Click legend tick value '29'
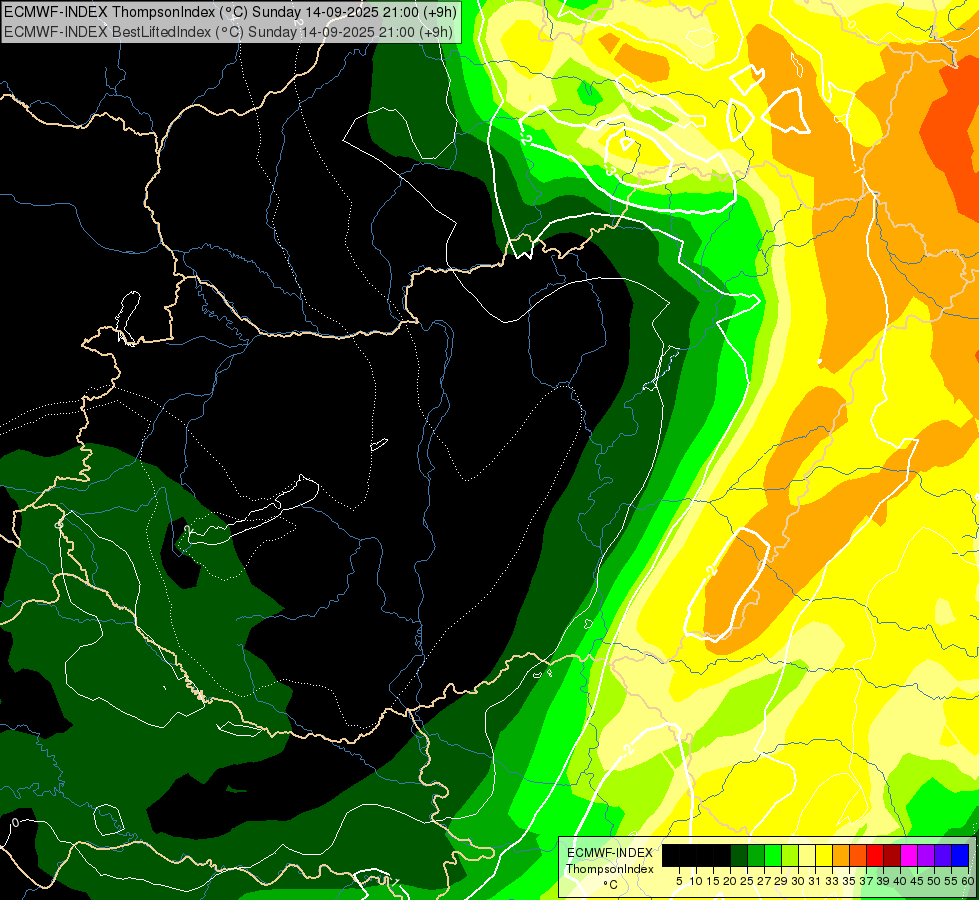Image resolution: width=979 pixels, height=900 pixels. (782, 881)
